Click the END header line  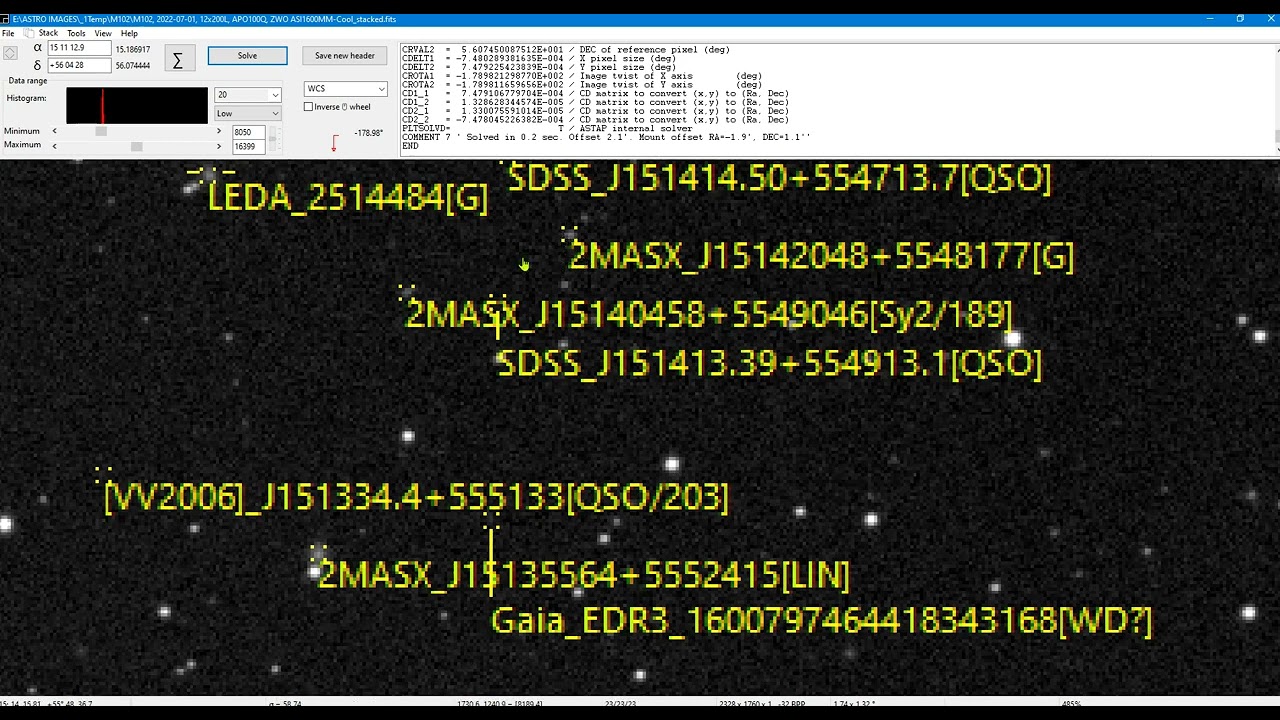click(x=409, y=146)
